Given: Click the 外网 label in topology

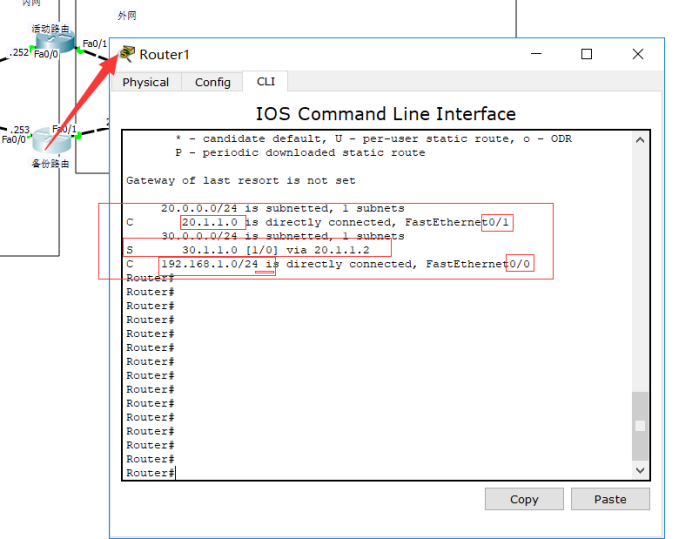Looking at the screenshot, I should 127,15.
